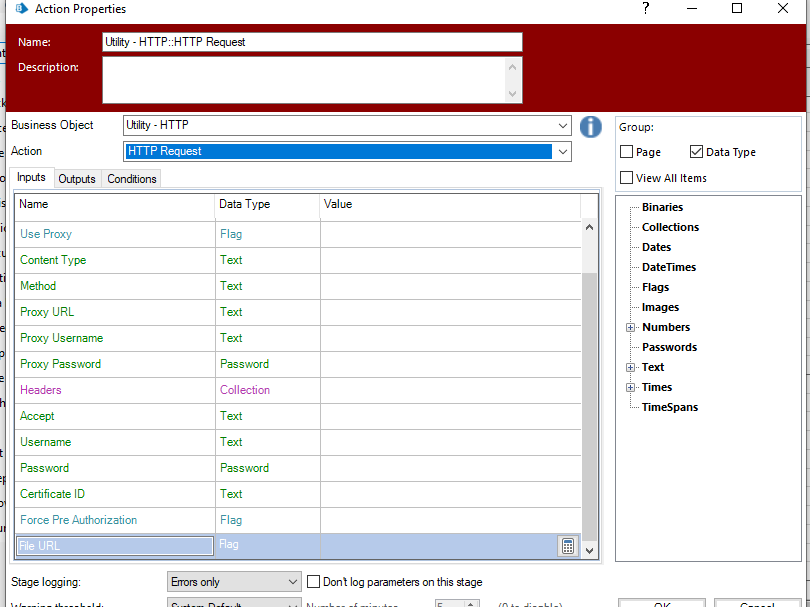Viewport: 810px width, 607px height.
Task: Click the Name text field
Action: coord(312,42)
